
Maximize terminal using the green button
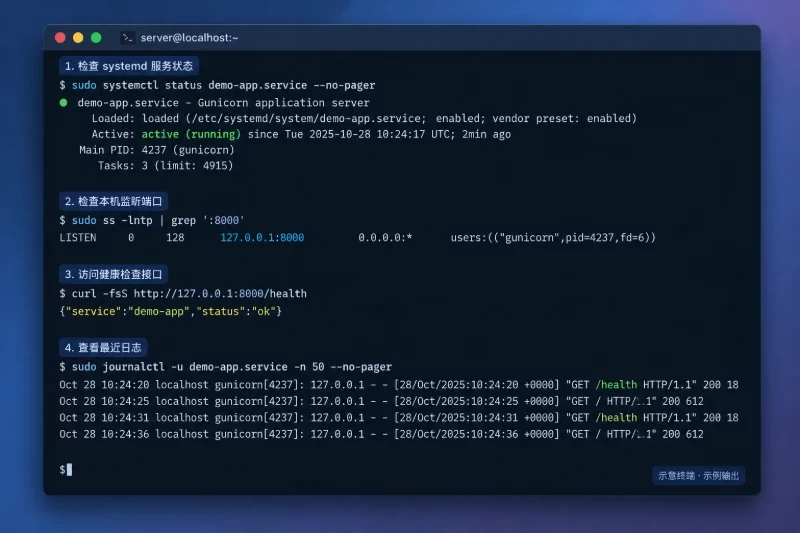coord(96,38)
